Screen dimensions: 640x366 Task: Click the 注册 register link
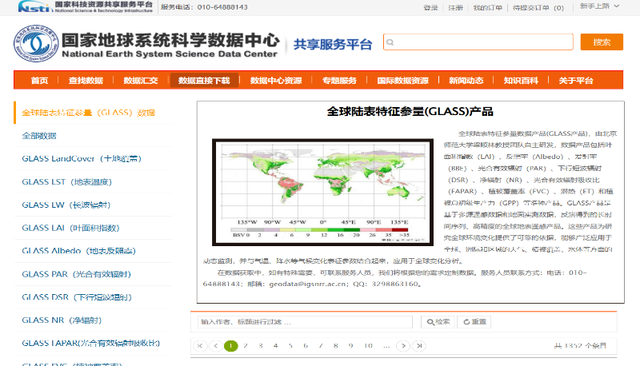pos(456,7)
